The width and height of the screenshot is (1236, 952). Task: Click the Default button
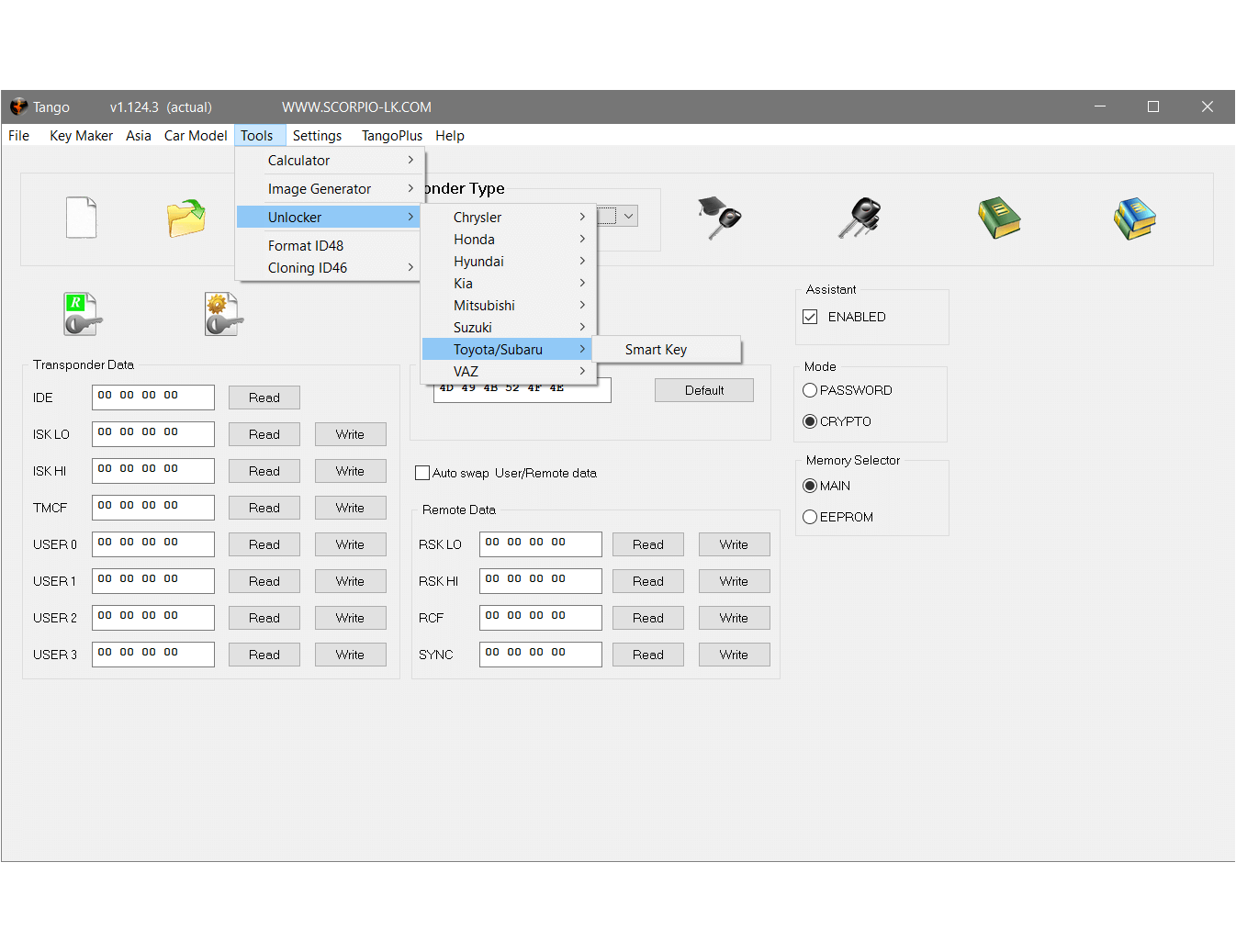pos(704,390)
